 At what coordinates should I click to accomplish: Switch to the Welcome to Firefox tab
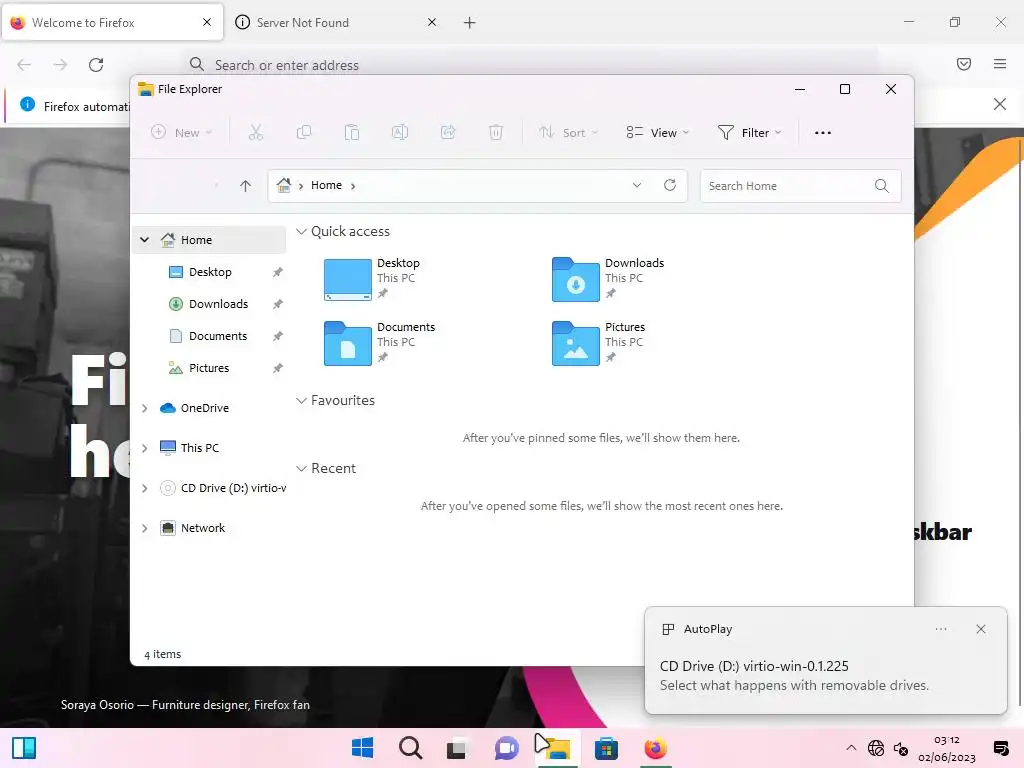(112, 22)
